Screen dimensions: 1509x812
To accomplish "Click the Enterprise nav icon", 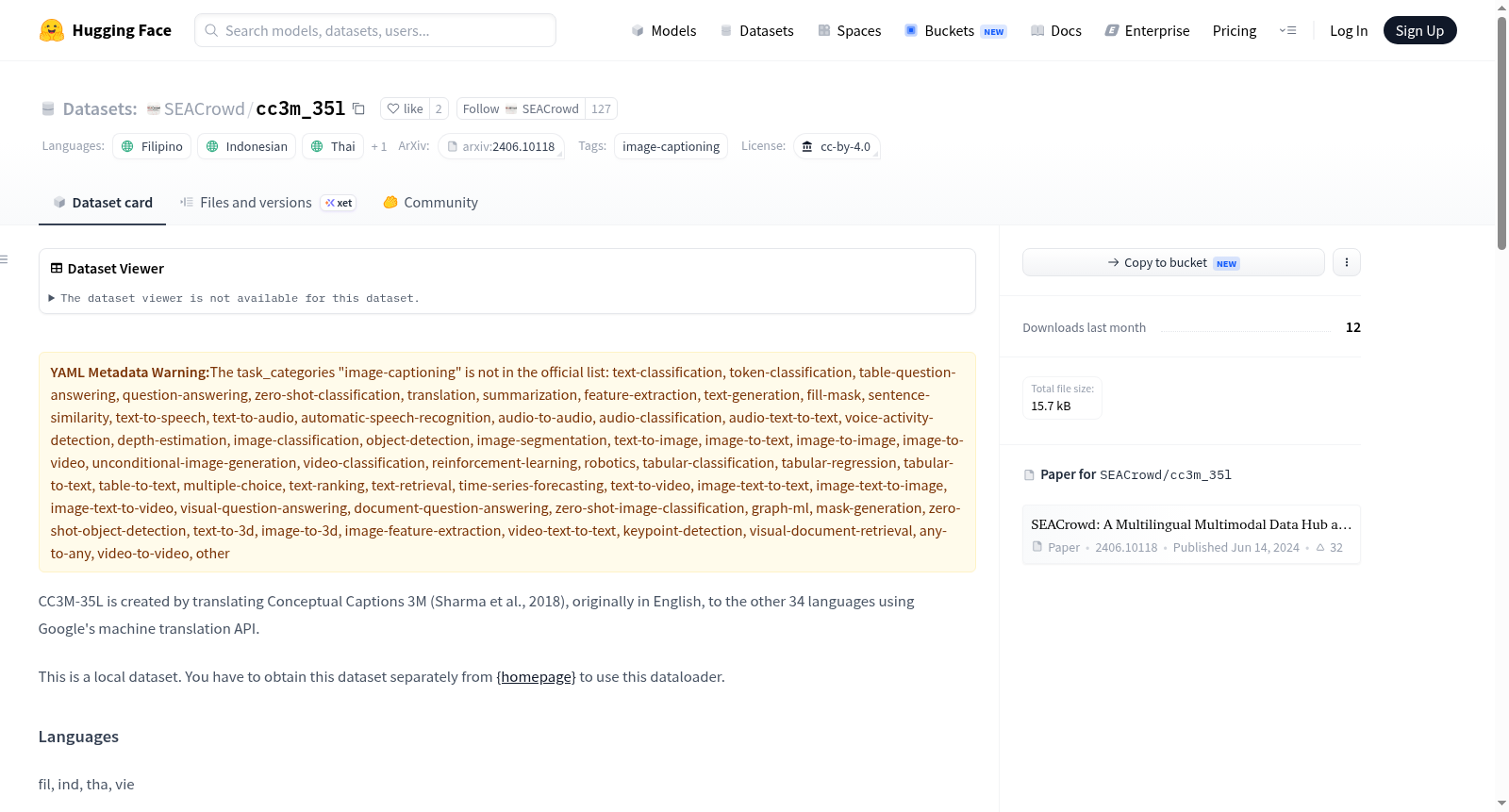I will tap(1112, 30).
